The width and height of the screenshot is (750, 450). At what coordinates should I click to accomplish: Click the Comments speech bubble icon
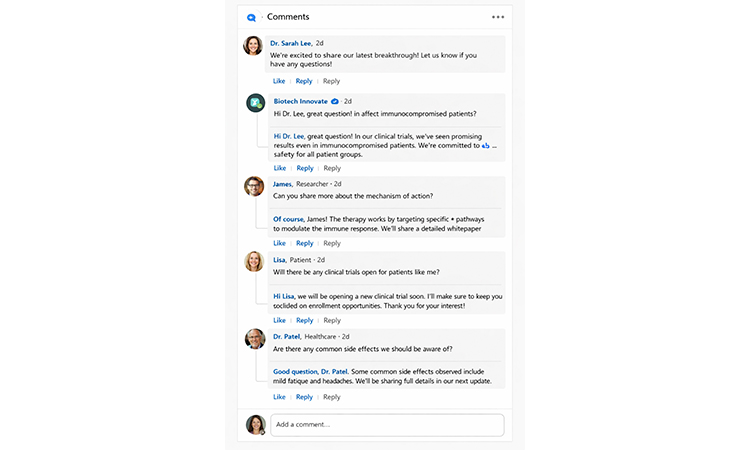[x=252, y=18]
